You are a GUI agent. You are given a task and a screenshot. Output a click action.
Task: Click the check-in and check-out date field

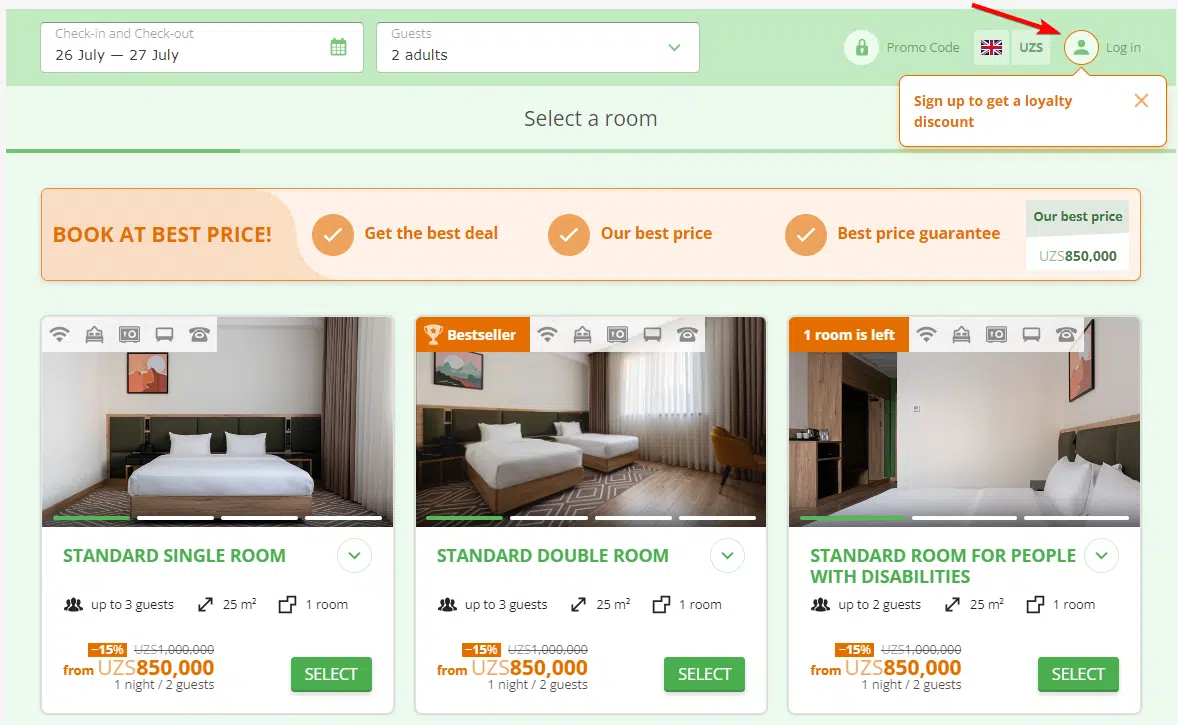pyautogui.click(x=190, y=47)
